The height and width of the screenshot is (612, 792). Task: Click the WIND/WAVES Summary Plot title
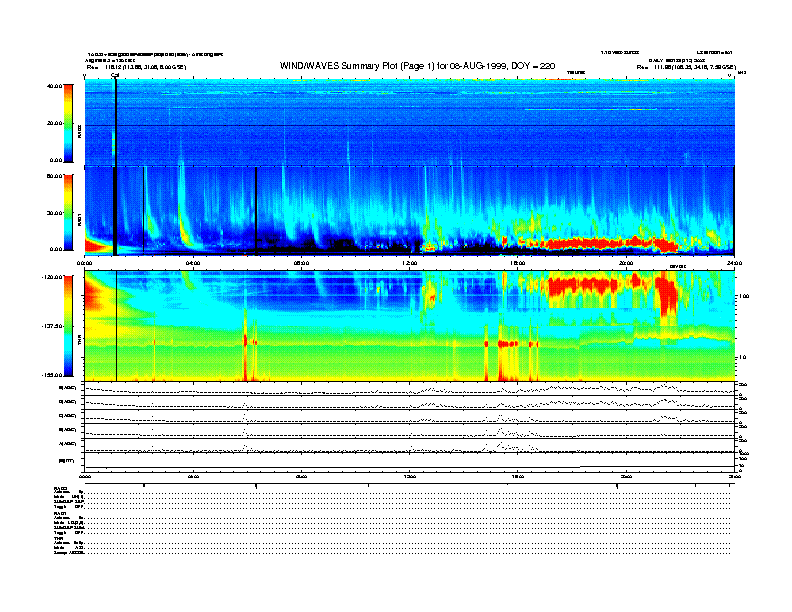tap(417, 66)
